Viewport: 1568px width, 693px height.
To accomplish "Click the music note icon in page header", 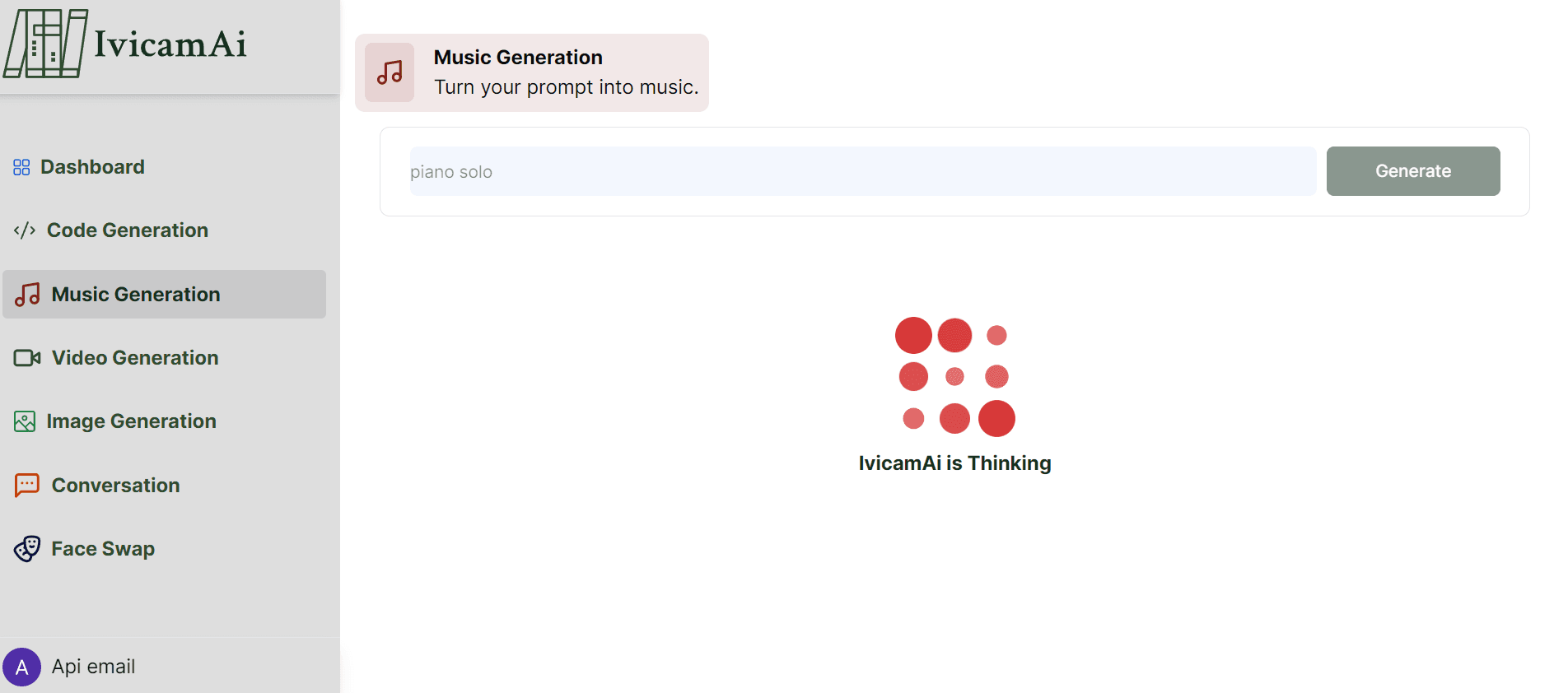I will pyautogui.click(x=390, y=72).
